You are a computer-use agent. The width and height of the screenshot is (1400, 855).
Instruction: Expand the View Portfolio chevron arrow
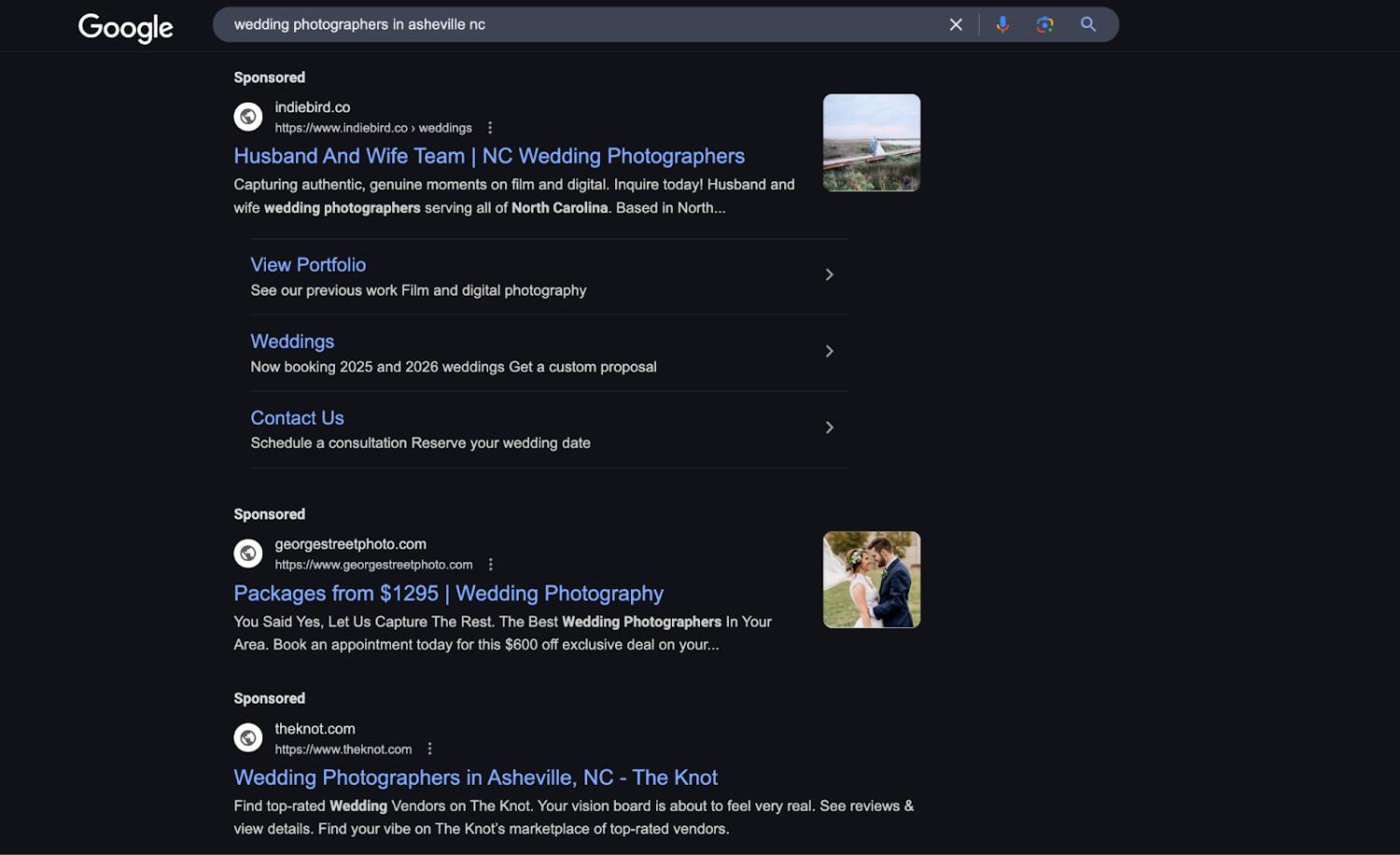click(829, 274)
